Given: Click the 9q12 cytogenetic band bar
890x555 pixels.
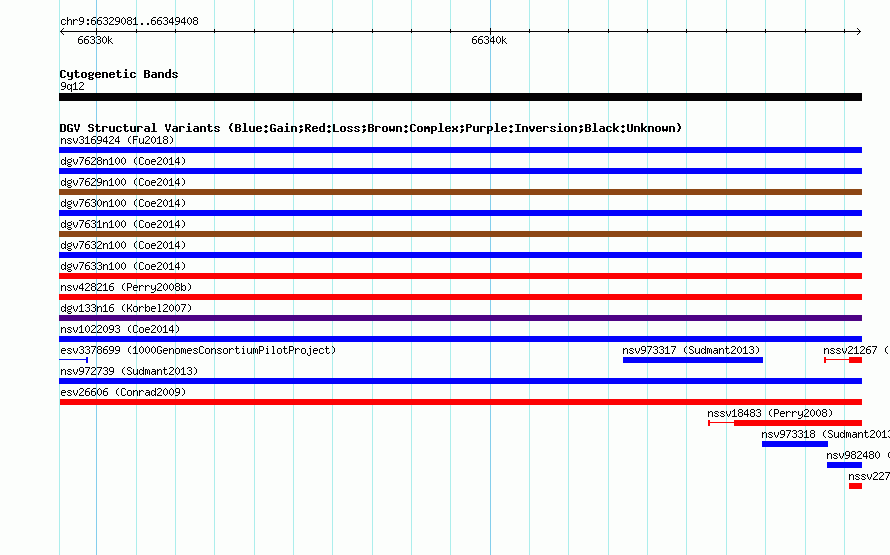Looking at the screenshot, I should point(460,97).
